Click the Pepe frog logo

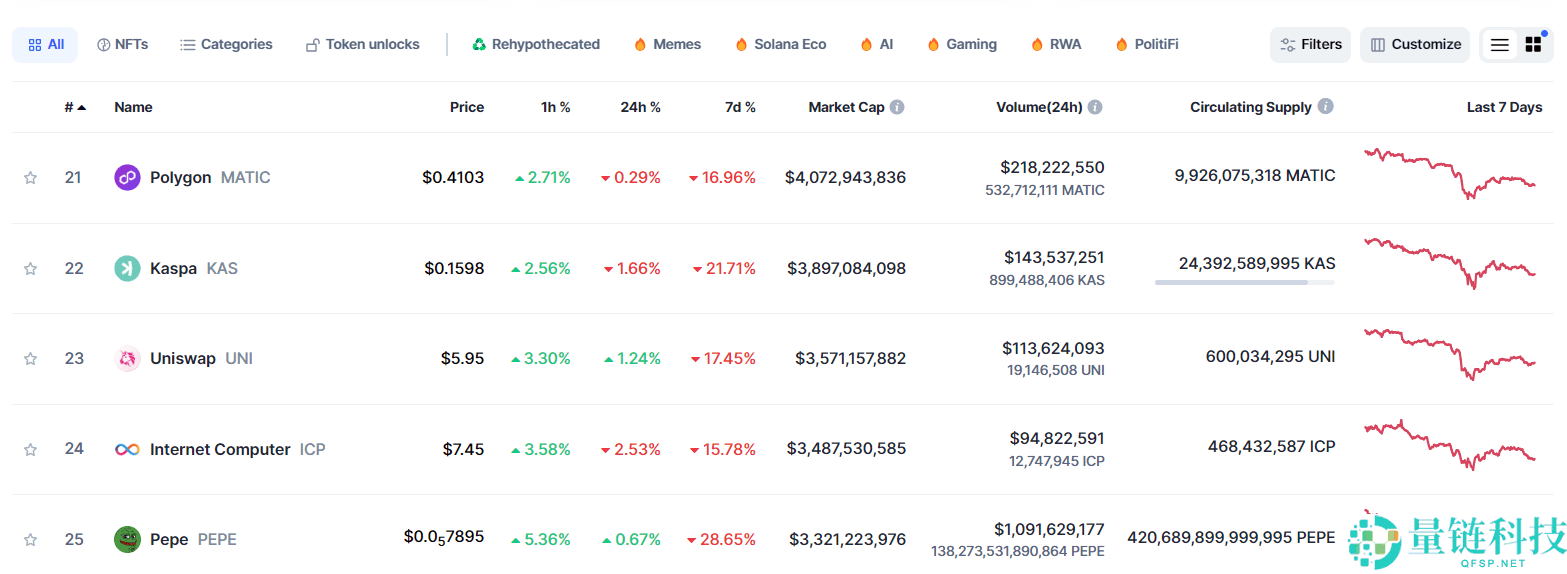pos(128,539)
